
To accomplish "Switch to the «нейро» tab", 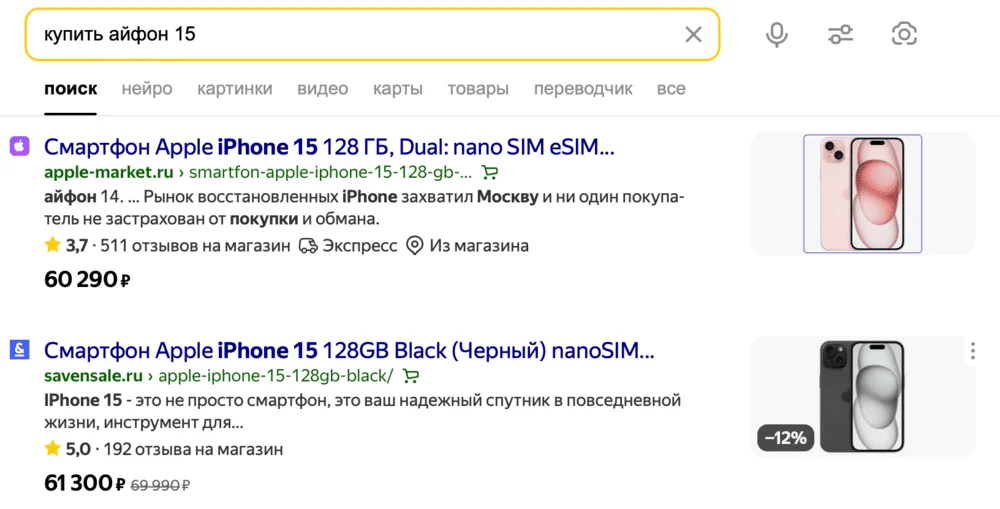I will point(147,89).
